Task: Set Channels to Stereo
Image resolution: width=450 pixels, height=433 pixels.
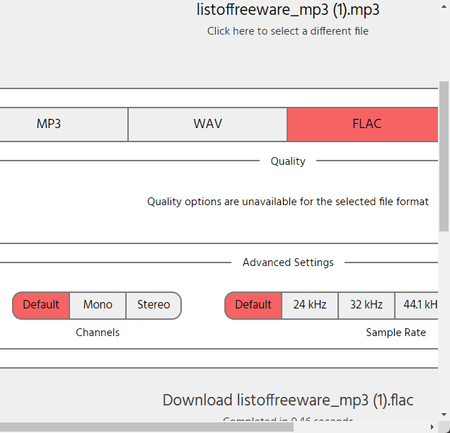Action: (154, 305)
